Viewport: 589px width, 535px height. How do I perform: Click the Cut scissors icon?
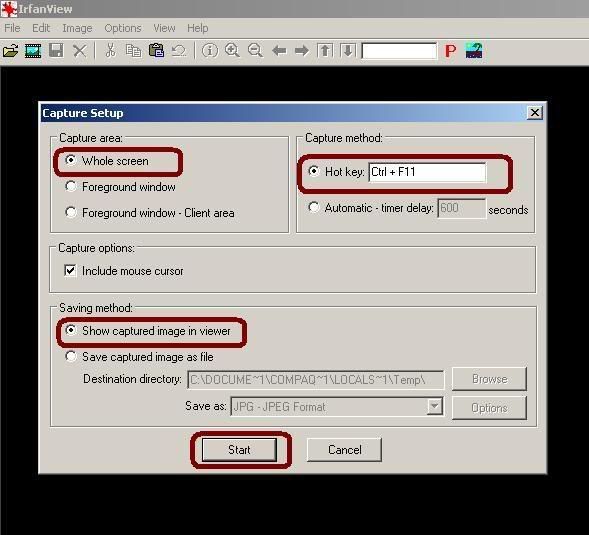click(x=110, y=50)
